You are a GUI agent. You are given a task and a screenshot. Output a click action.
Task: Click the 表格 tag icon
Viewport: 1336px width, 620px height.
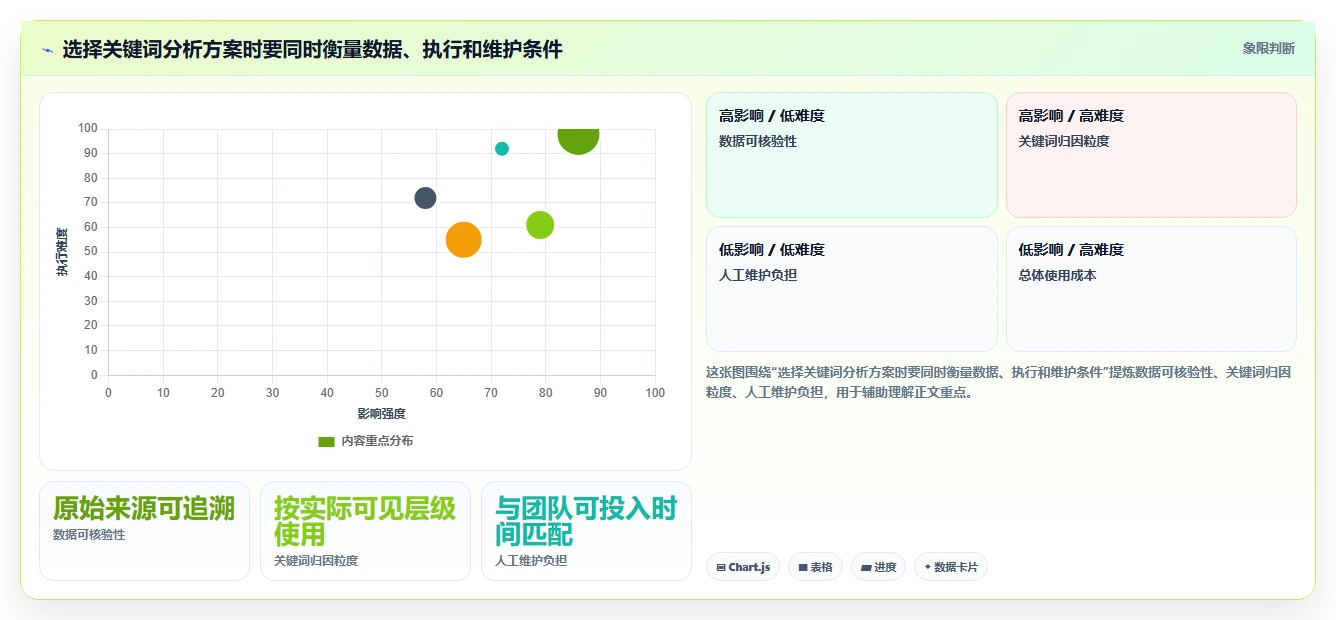(x=803, y=567)
